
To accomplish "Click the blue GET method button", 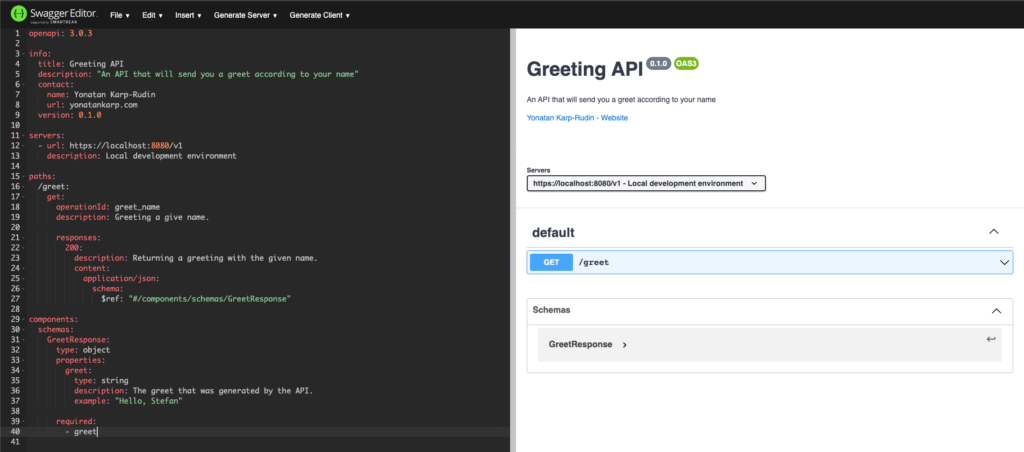I will pyautogui.click(x=550, y=262).
